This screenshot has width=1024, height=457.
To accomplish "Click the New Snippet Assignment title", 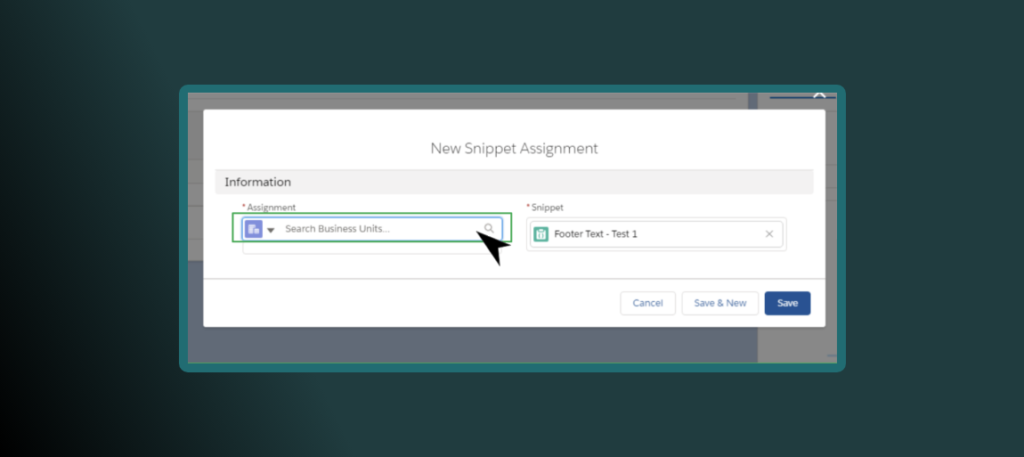I will 514,148.
